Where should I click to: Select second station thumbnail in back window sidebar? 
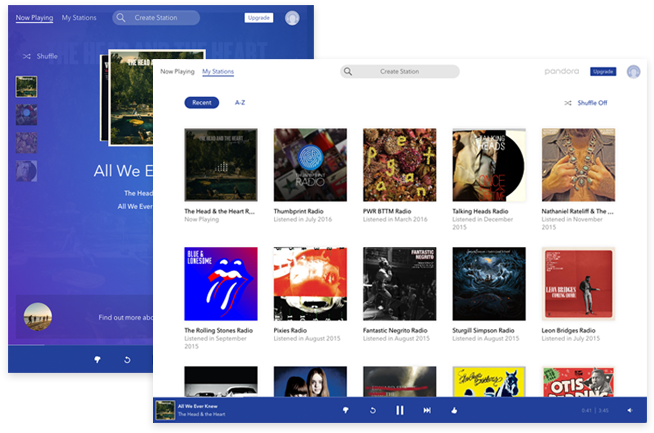(26, 115)
